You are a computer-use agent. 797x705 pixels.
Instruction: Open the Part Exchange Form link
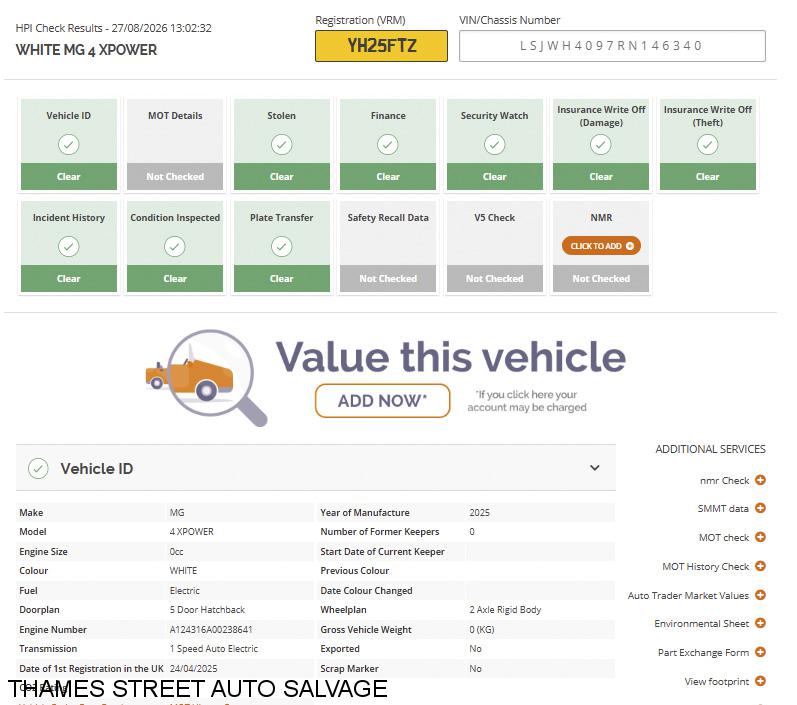coord(703,652)
